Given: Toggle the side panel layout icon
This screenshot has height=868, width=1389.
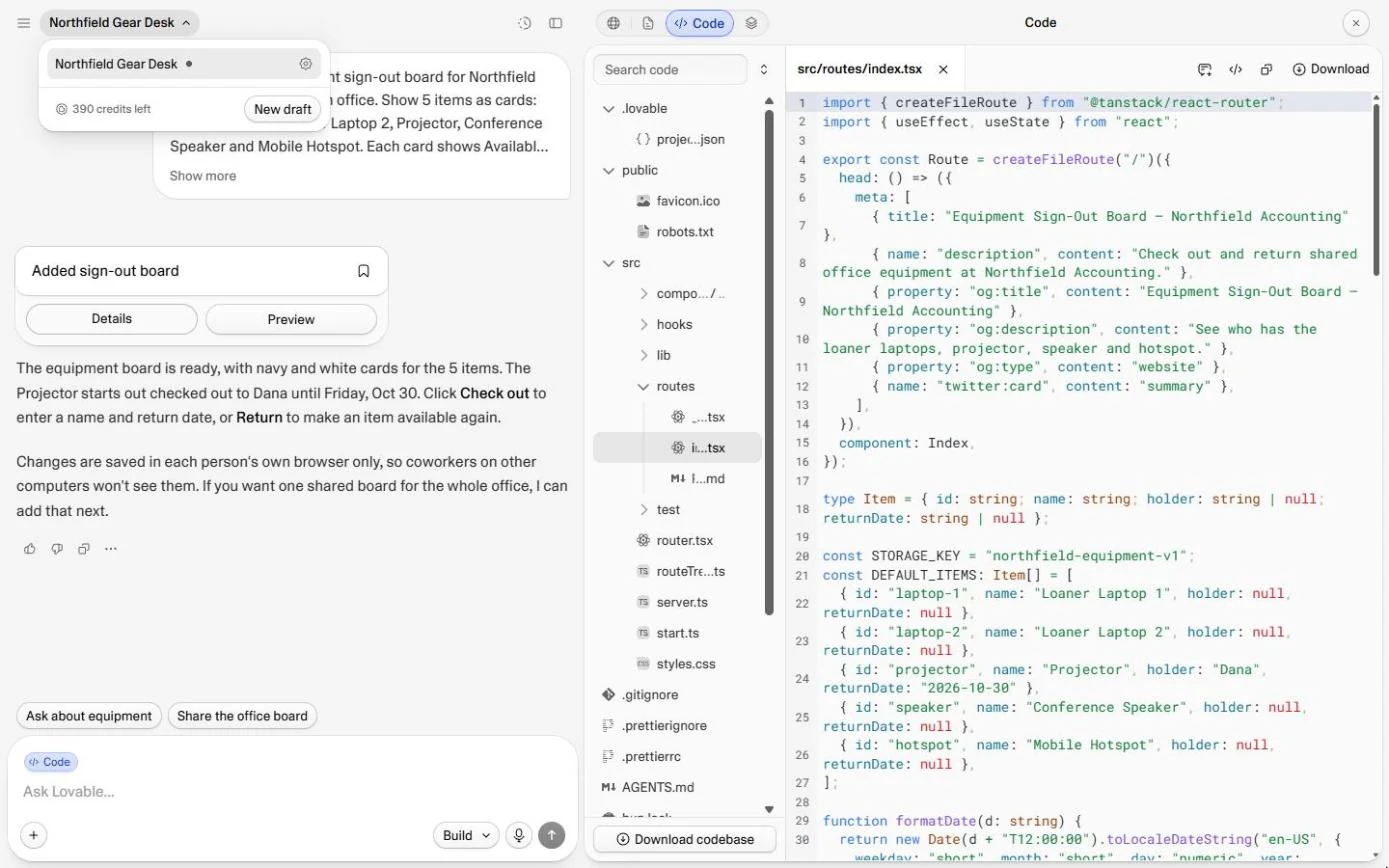Looking at the screenshot, I should tap(556, 23).
